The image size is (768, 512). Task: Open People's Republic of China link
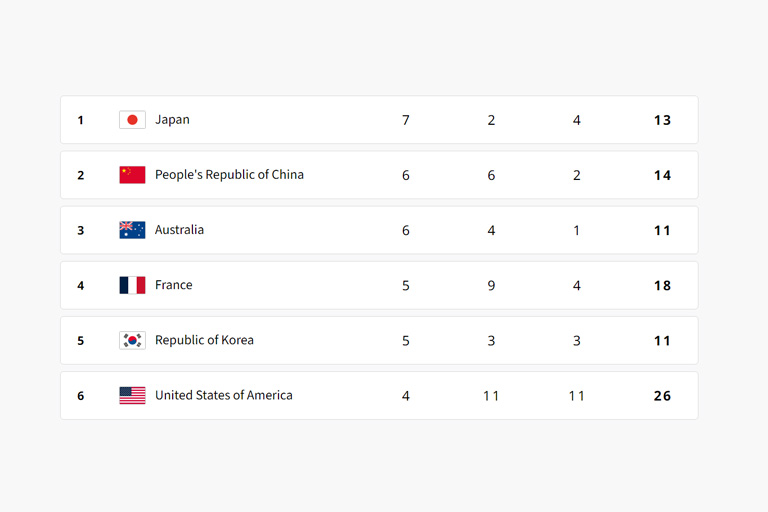point(229,175)
